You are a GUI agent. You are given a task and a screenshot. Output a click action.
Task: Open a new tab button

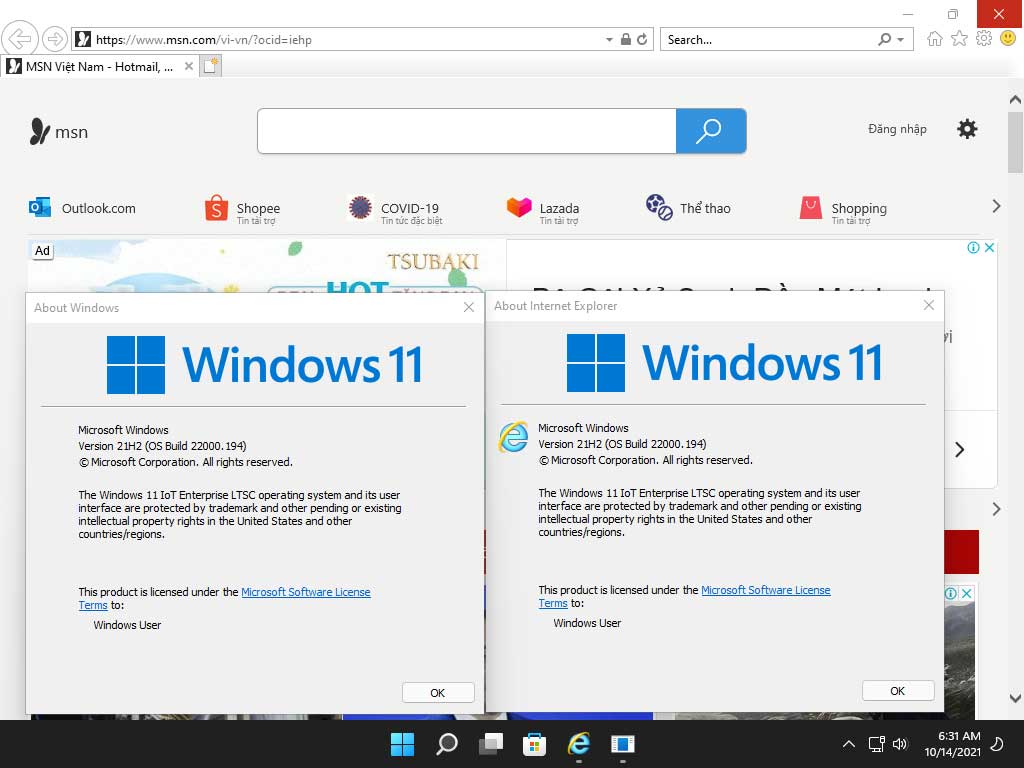pos(211,66)
